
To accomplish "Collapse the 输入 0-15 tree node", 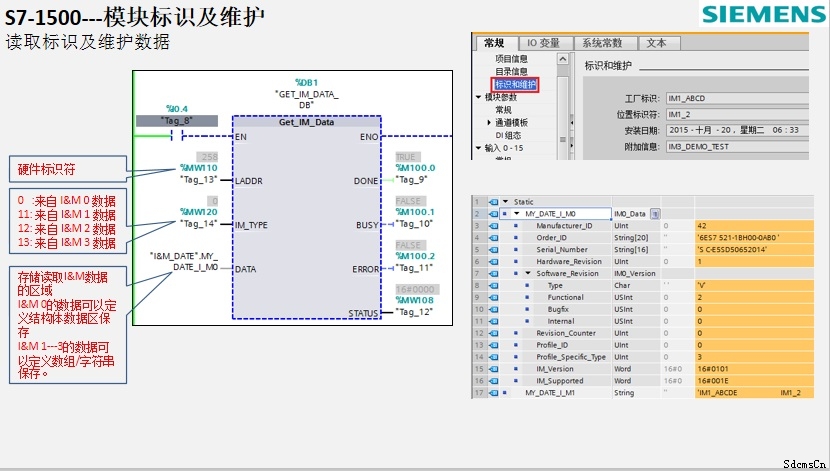I will (x=479, y=148).
